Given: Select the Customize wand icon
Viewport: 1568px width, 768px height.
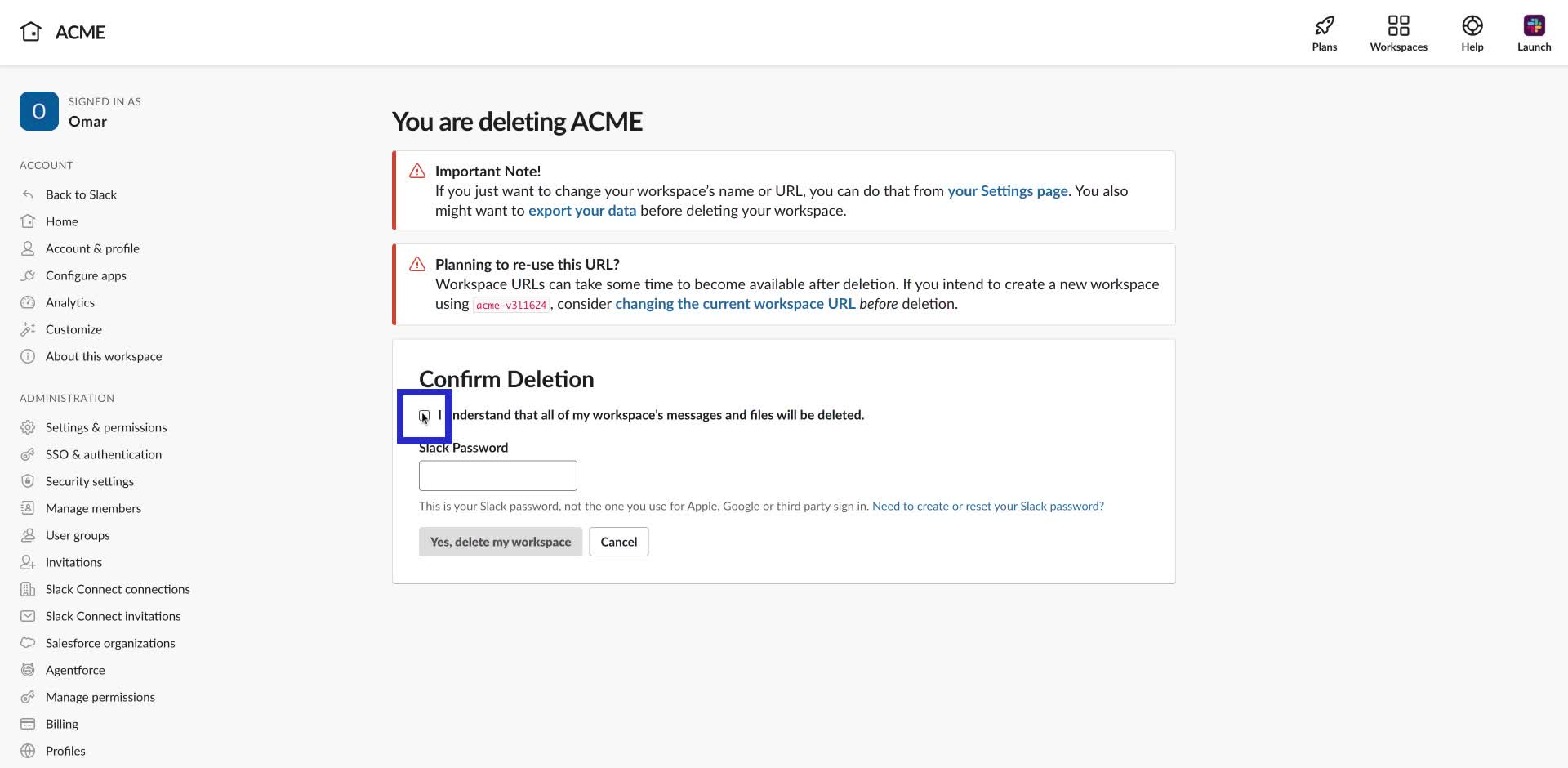Looking at the screenshot, I should click(x=27, y=329).
